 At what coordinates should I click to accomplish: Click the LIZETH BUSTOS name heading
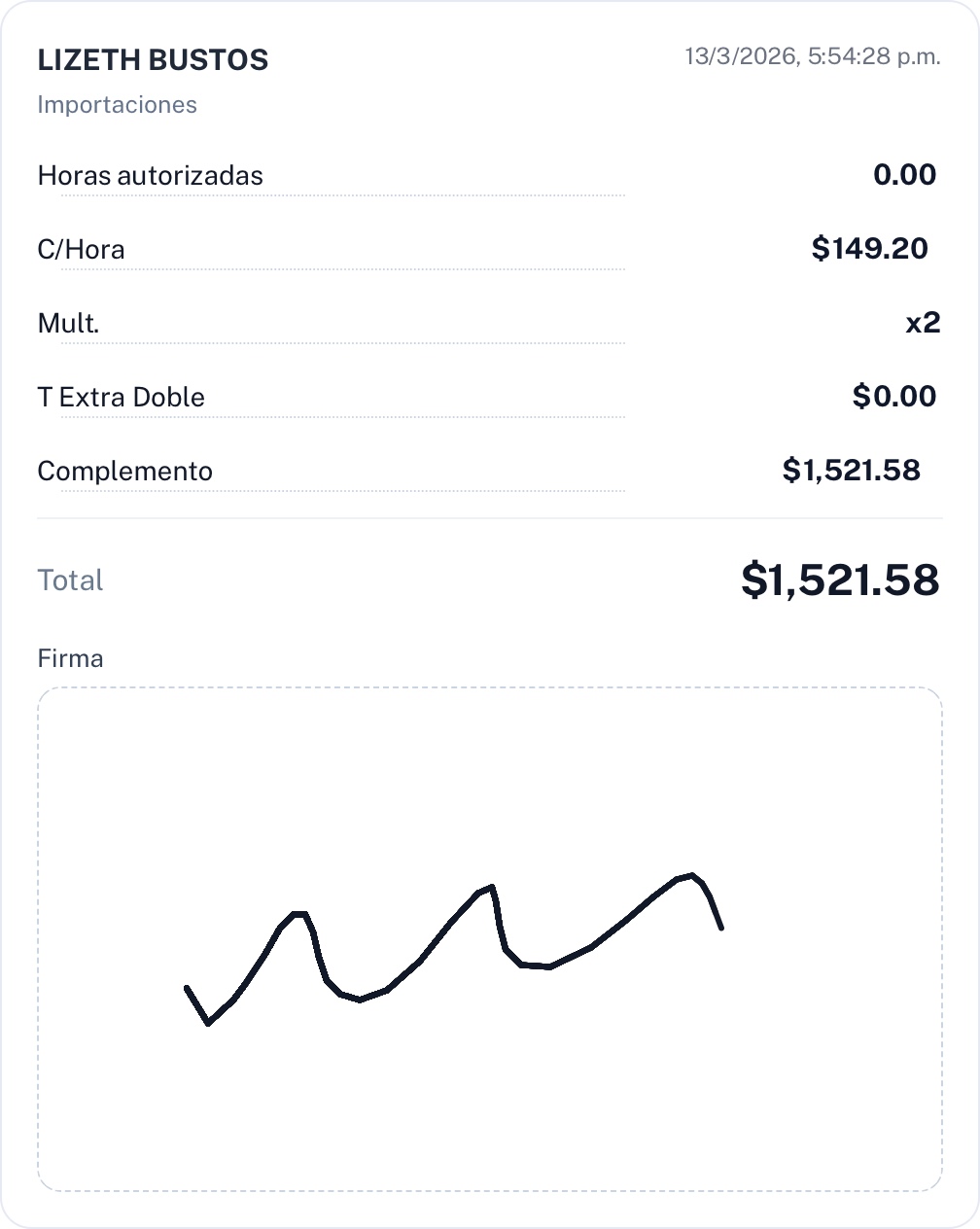point(153,60)
